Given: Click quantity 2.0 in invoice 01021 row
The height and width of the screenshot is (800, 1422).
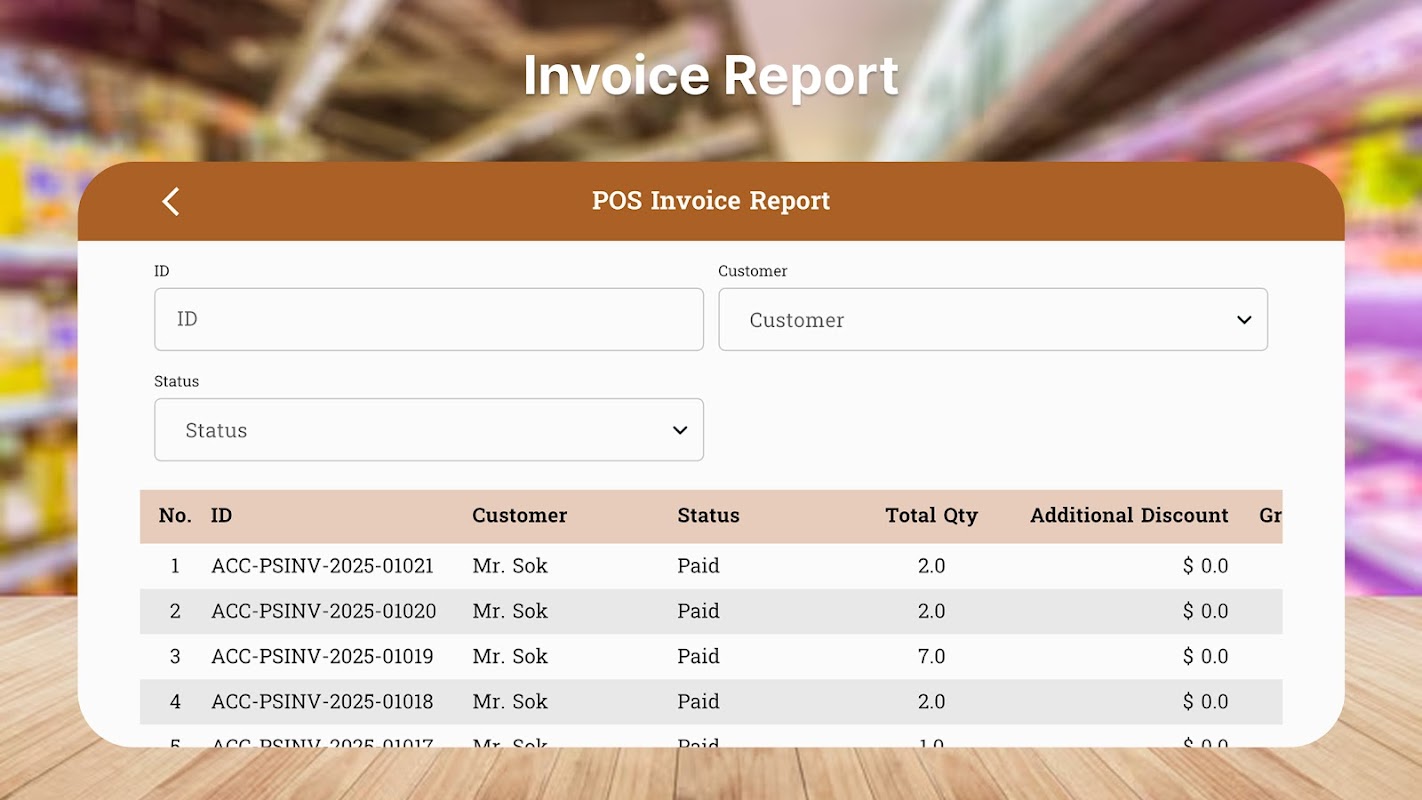Looking at the screenshot, I should pyautogui.click(x=931, y=566).
